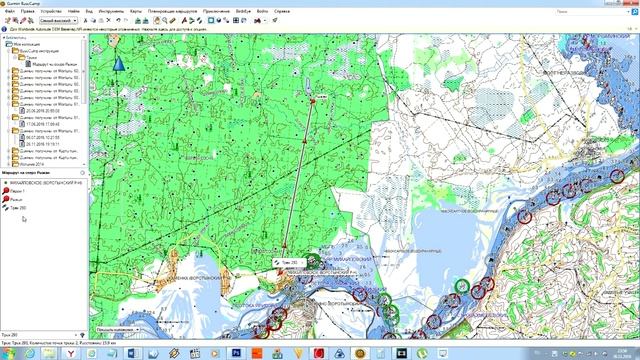Click the Copy icon in the toolbar
This screenshot has width=640, height=360.
[93, 20]
